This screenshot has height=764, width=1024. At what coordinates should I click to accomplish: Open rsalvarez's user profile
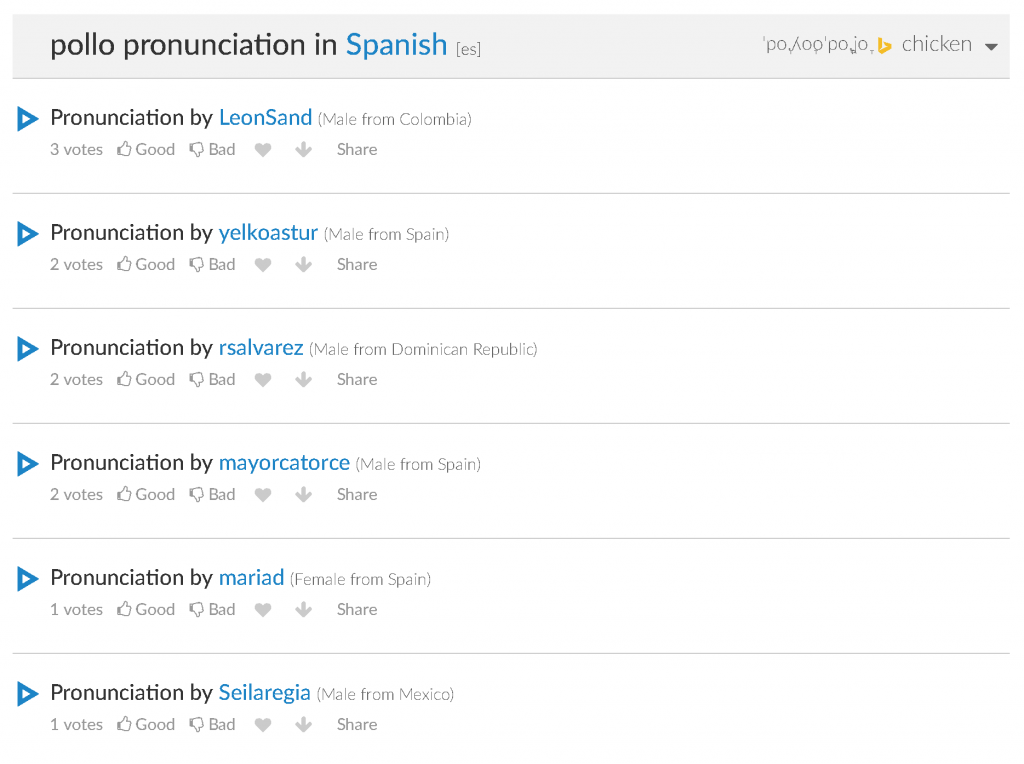click(261, 348)
